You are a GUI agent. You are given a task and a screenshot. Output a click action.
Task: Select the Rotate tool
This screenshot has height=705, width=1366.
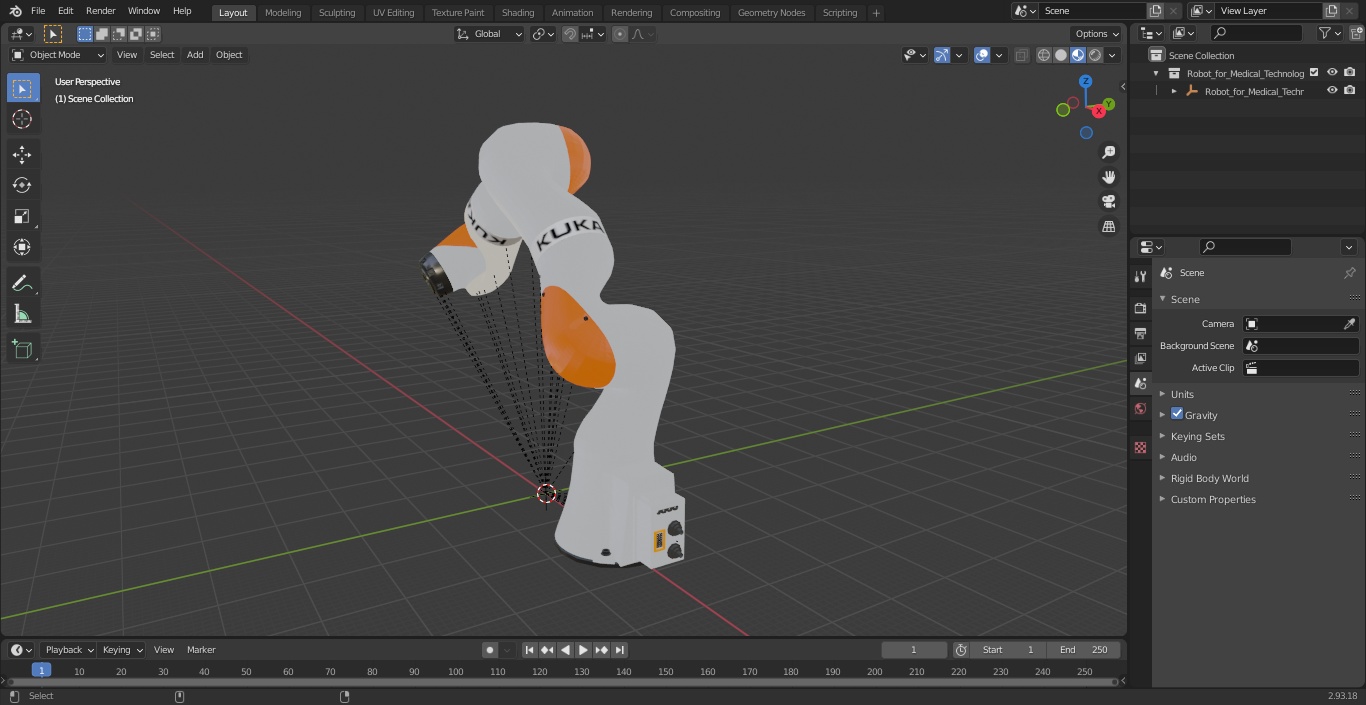[x=22, y=185]
